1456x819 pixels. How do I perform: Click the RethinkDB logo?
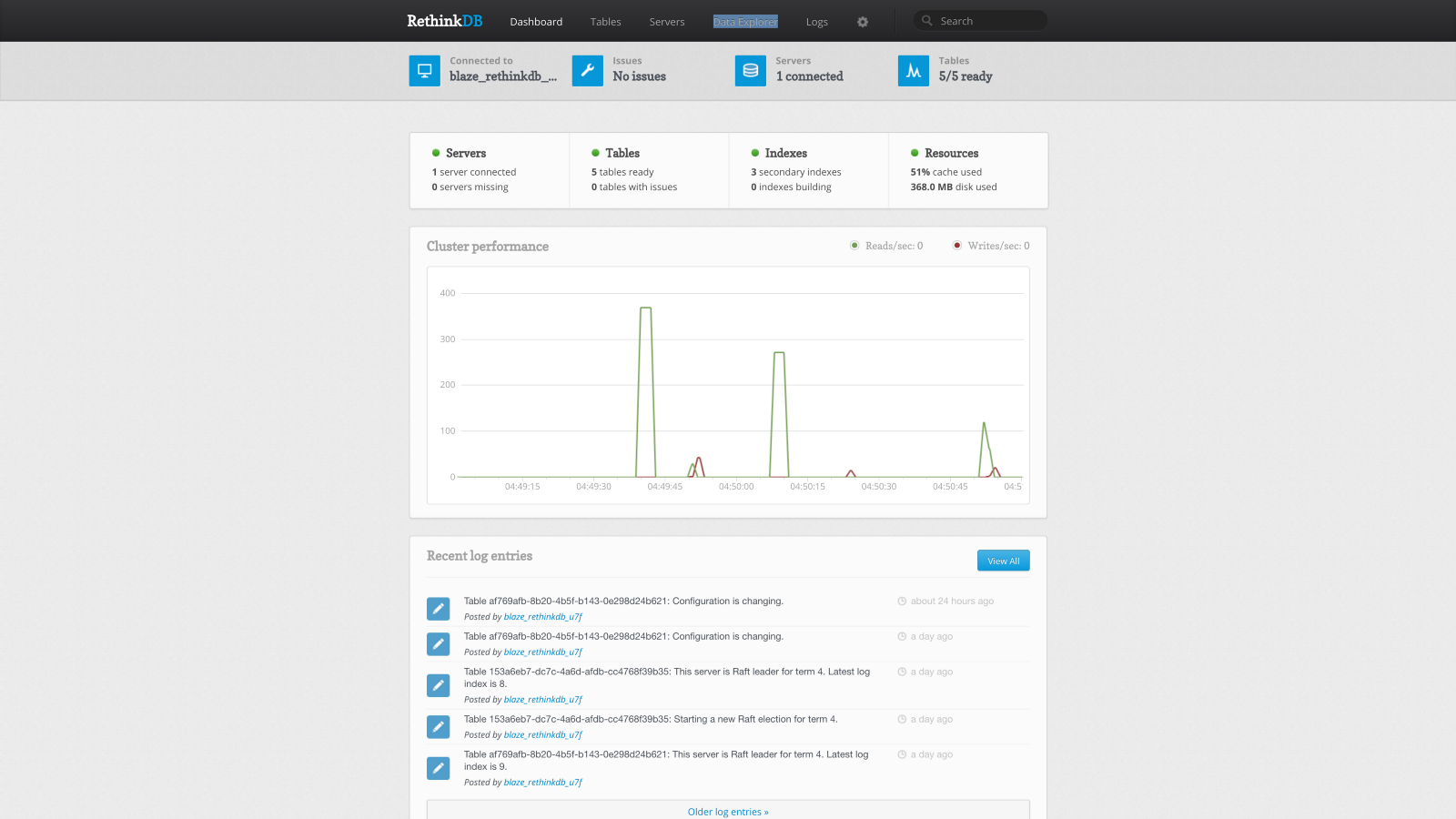(444, 21)
